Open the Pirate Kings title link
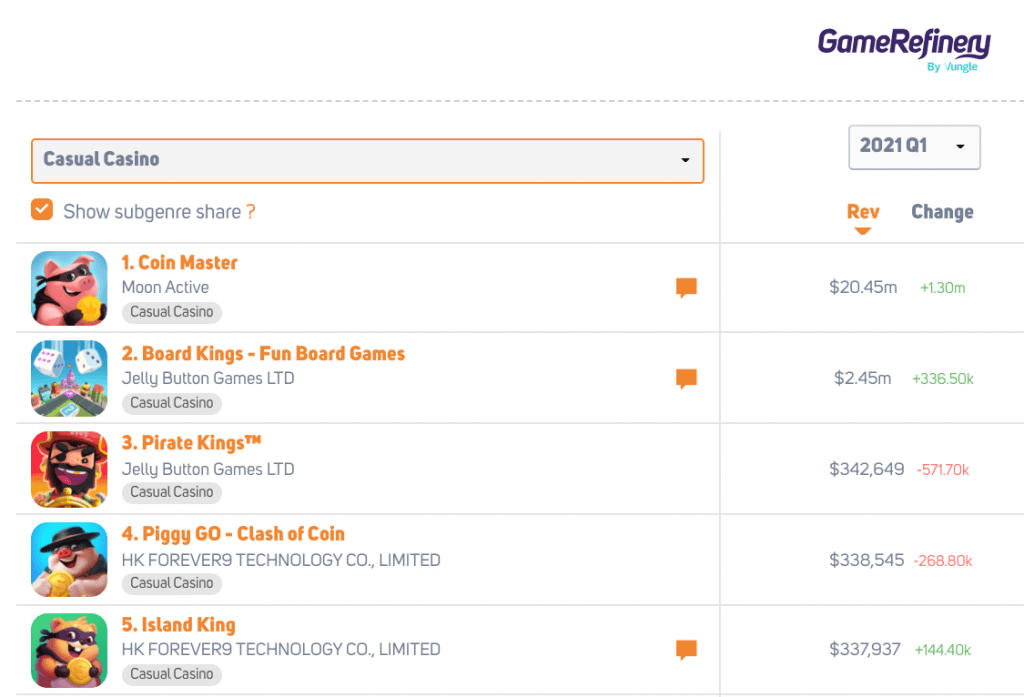Viewport: 1024px width, 697px height. coord(191,443)
